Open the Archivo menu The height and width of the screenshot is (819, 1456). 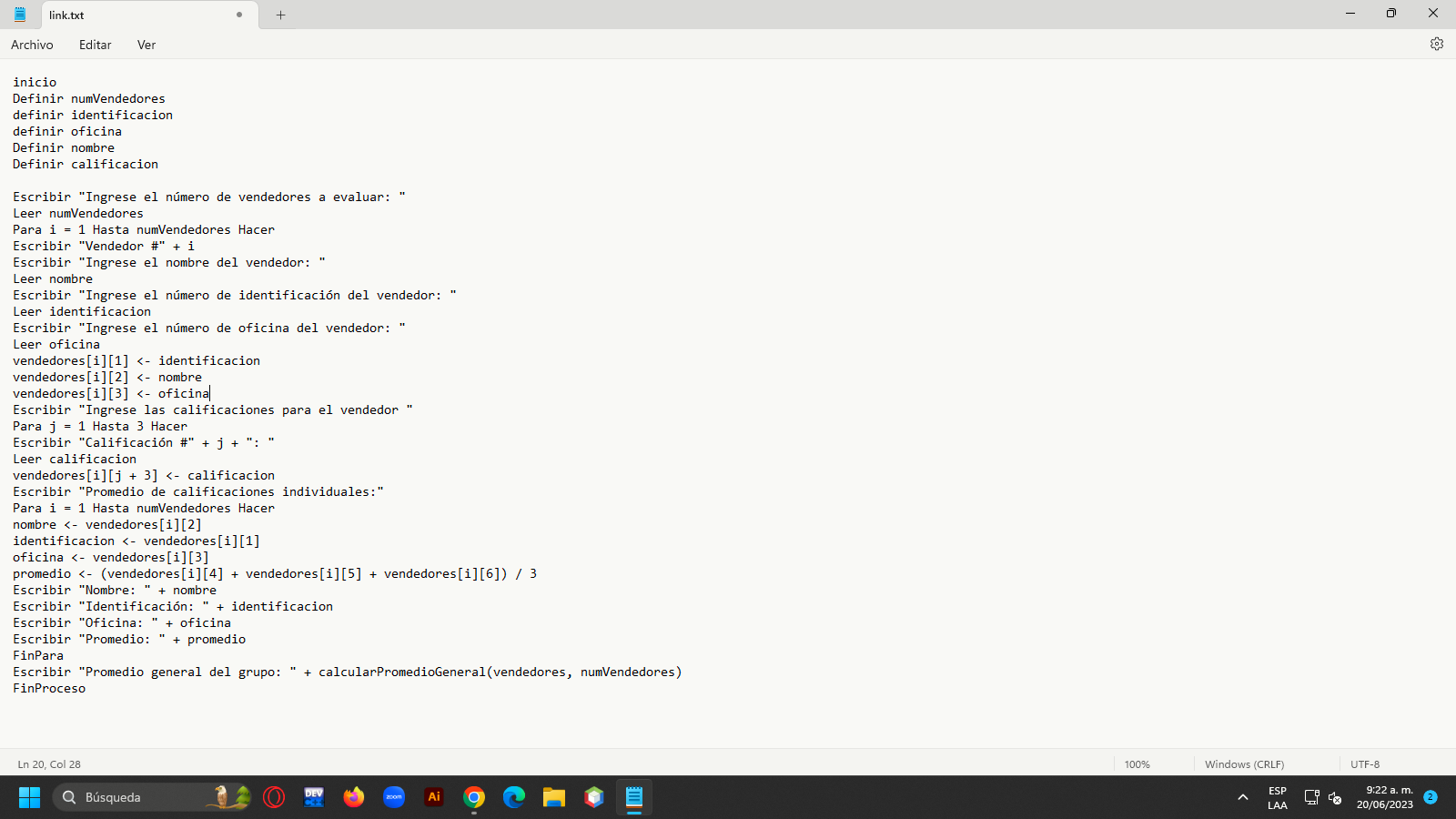(32, 44)
